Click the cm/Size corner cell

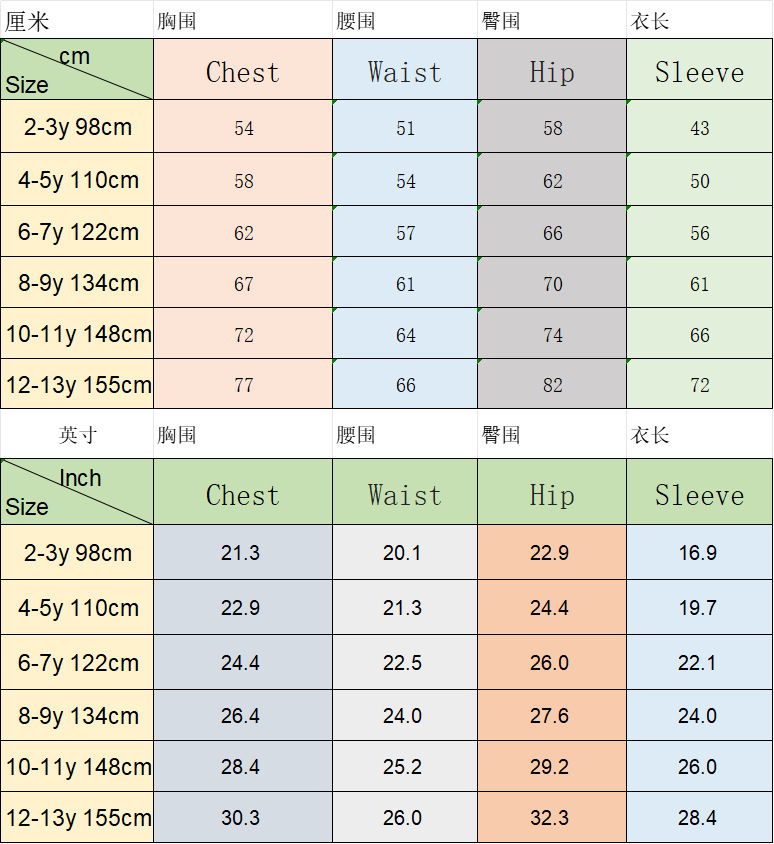[x=77, y=69]
